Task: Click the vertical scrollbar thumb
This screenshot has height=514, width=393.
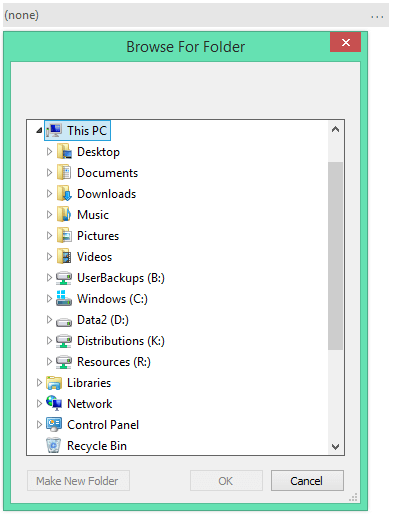Action: click(x=335, y=256)
